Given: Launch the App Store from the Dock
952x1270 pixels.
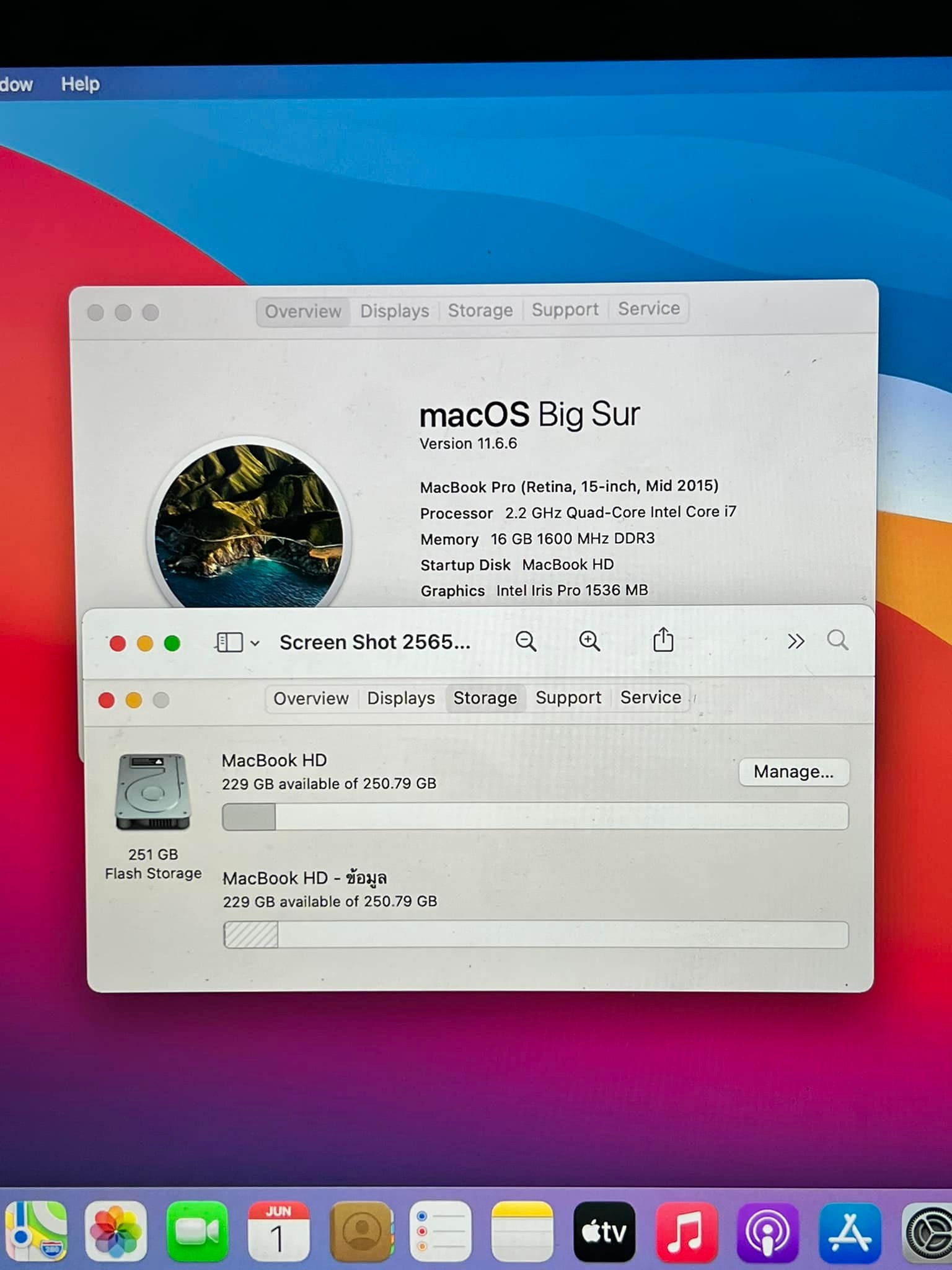Looking at the screenshot, I should [849, 1232].
